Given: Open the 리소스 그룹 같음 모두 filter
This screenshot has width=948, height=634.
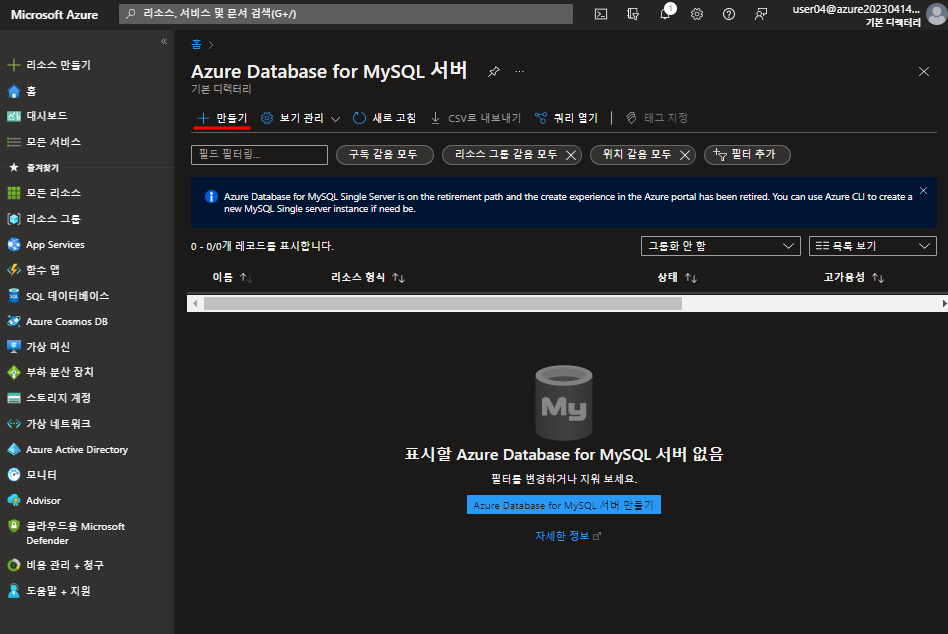Looking at the screenshot, I should (505, 155).
